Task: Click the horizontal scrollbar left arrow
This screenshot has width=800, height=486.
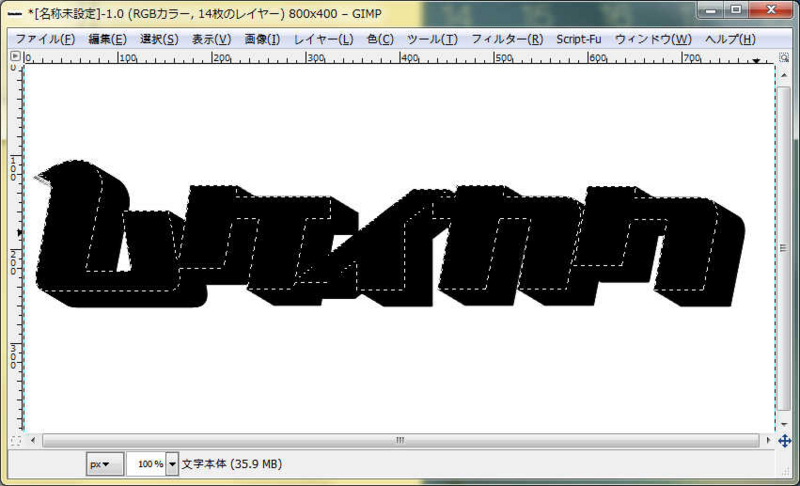Action: tap(33, 440)
